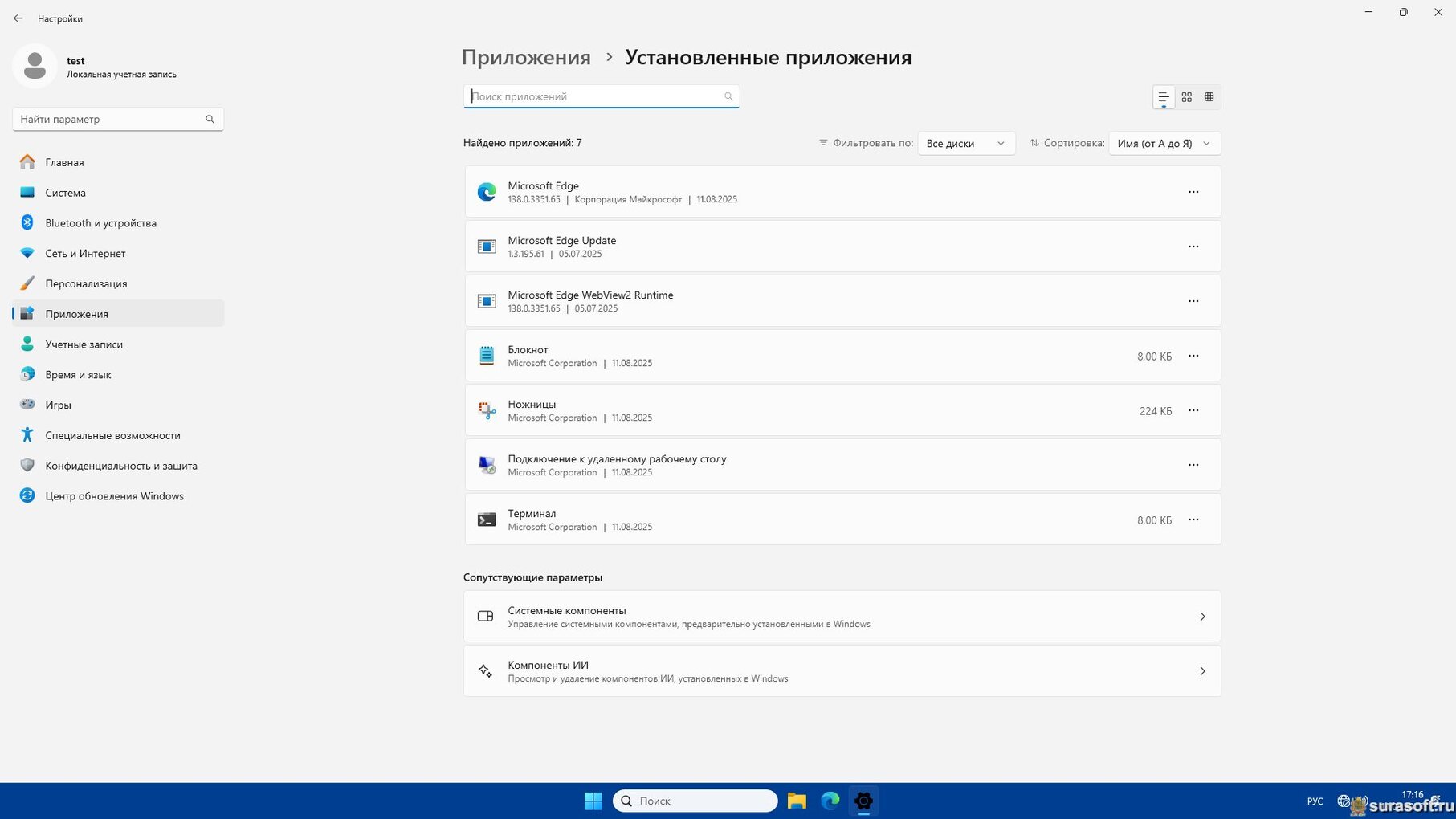Viewport: 1456px width, 819px height.
Task: Switch to the grid view layout
Action: coord(1186,97)
